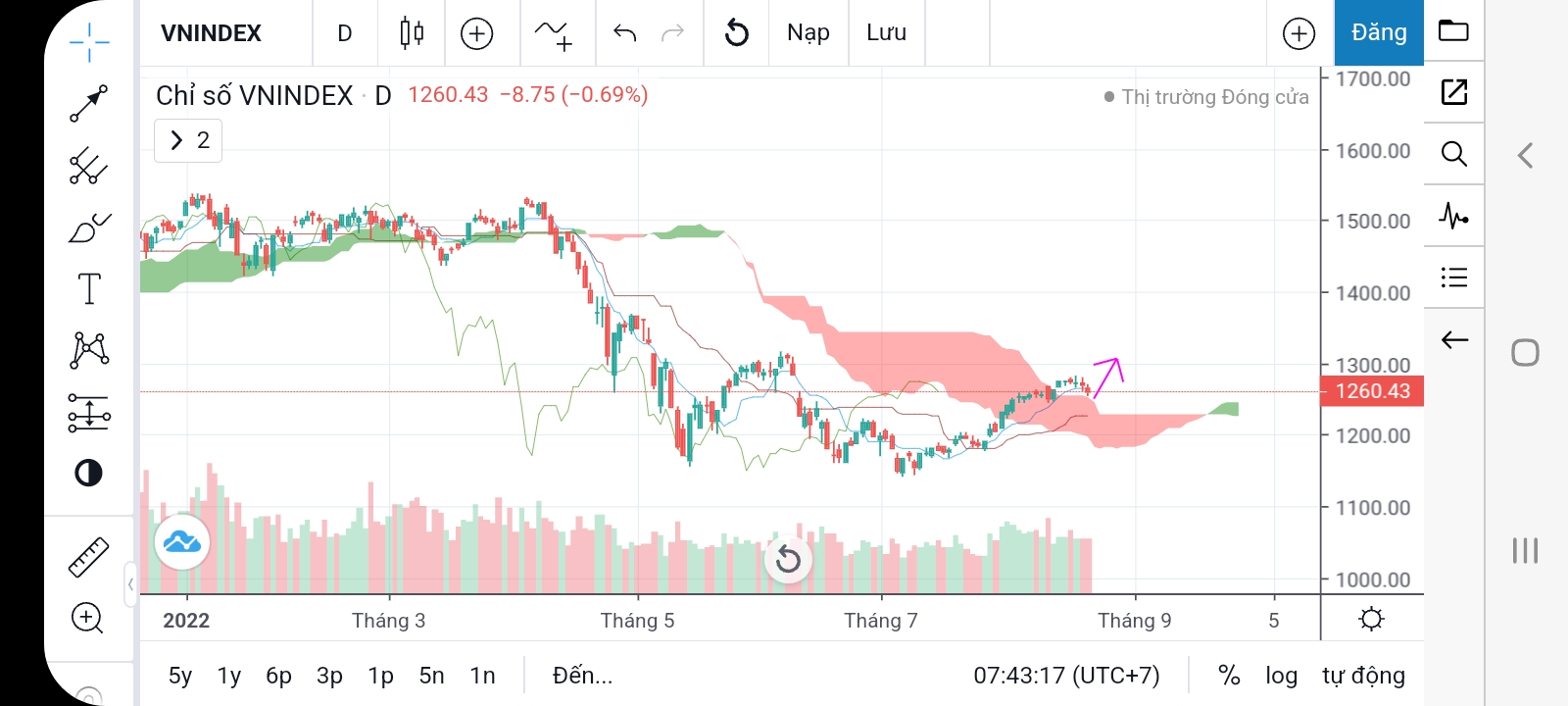Click the VNINDEX symbol search field

coord(212,33)
